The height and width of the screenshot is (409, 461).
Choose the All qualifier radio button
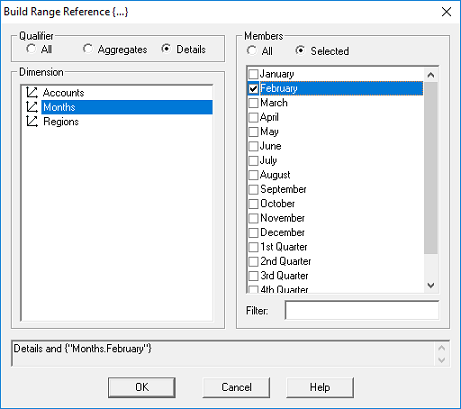click(x=31, y=49)
